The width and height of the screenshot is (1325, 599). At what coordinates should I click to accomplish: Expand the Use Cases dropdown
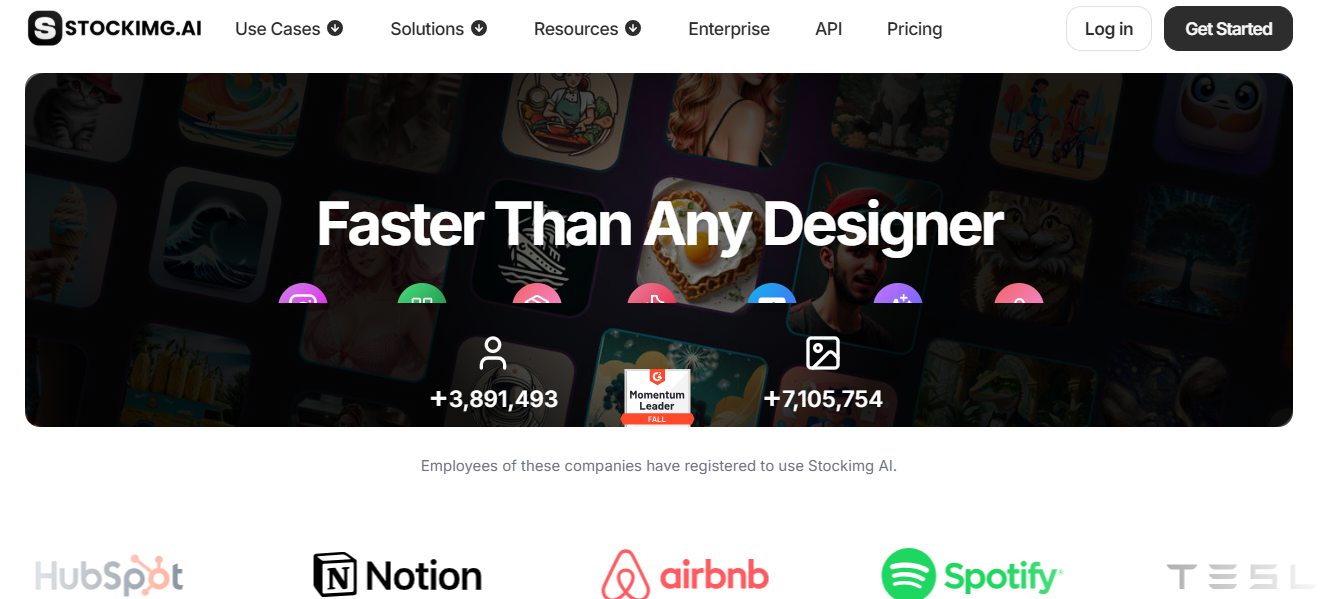(289, 29)
